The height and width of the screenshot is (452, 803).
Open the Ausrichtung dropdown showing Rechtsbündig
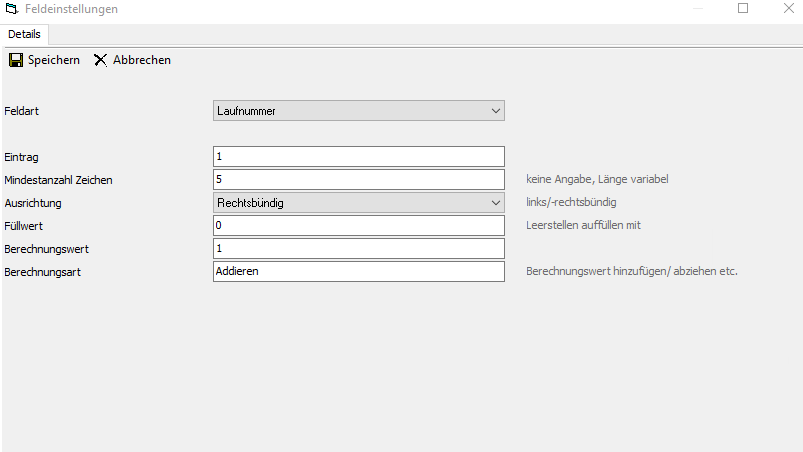(350, 203)
